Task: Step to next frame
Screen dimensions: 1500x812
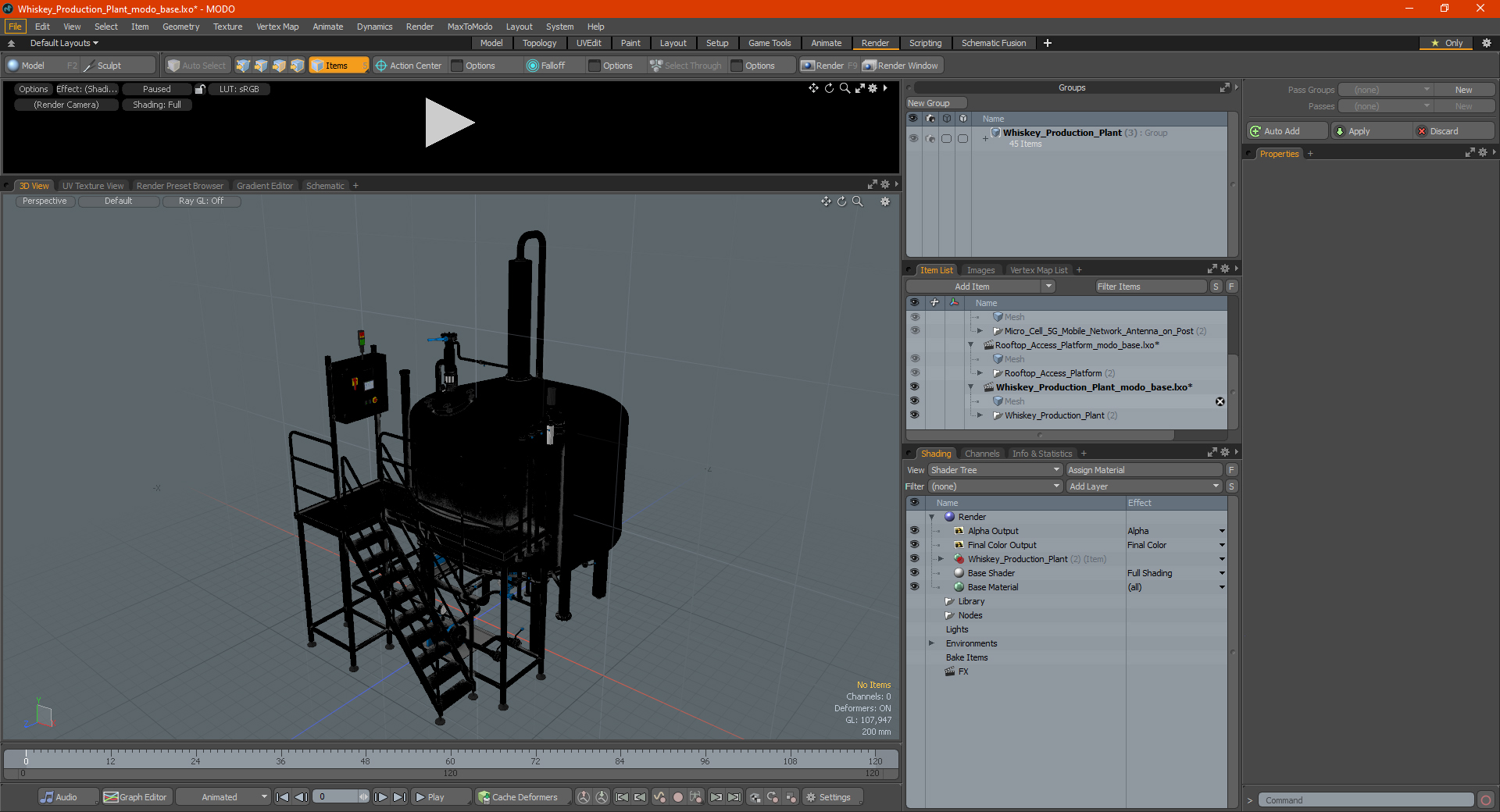Action: (x=381, y=797)
